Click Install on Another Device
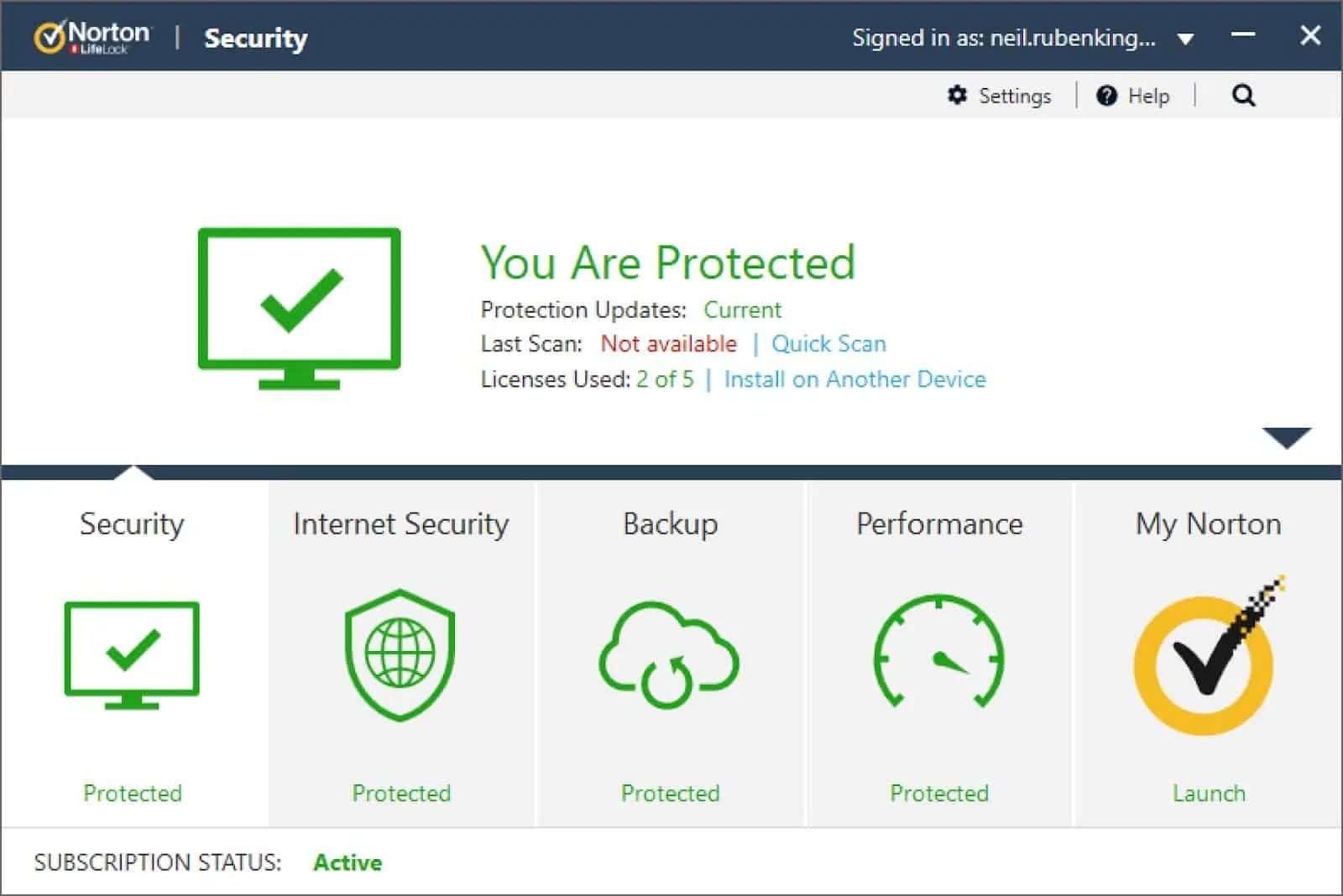Image resolution: width=1343 pixels, height=896 pixels. 855,379
